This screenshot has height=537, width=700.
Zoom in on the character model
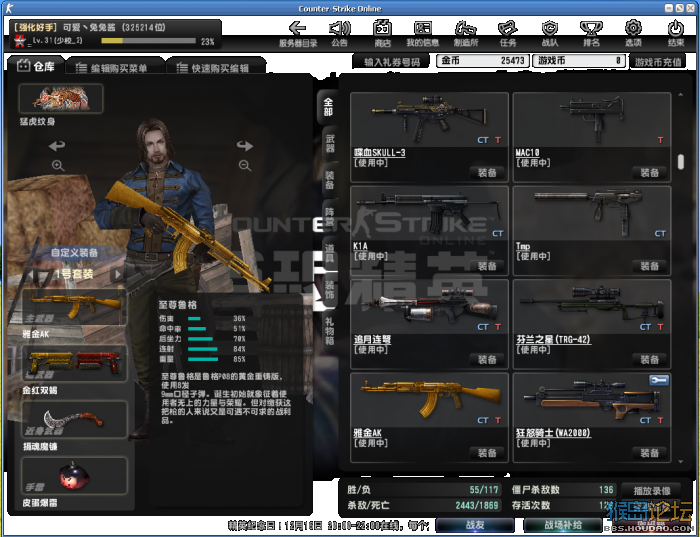tap(58, 166)
